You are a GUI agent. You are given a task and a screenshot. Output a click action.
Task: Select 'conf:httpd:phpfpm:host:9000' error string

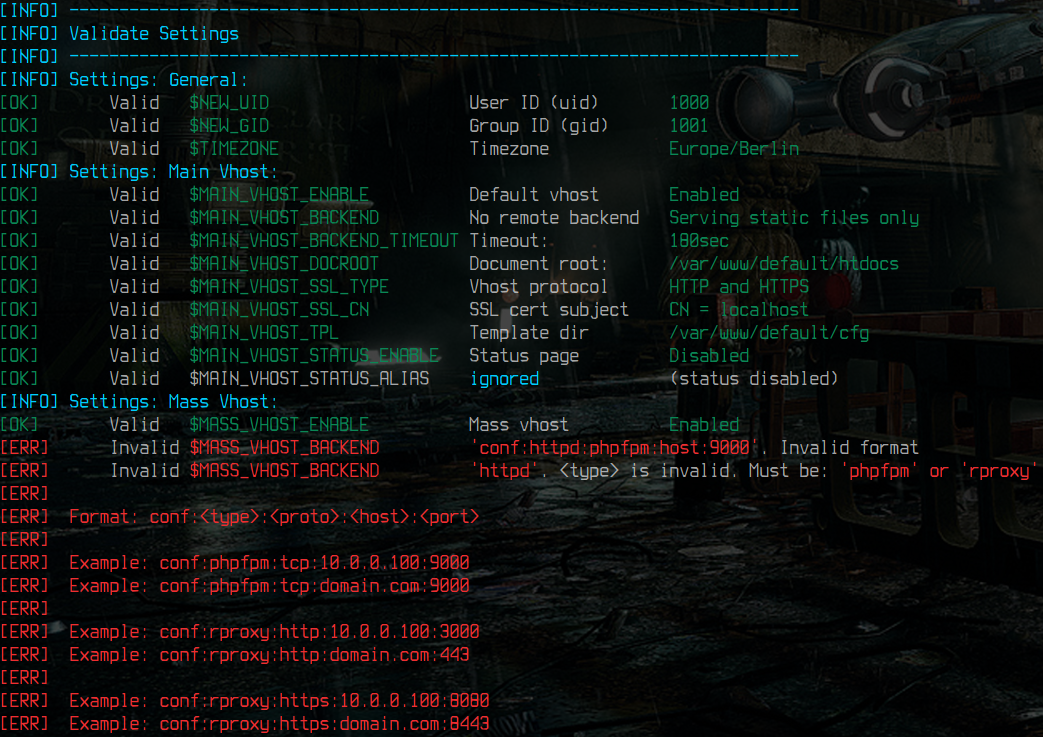614,448
